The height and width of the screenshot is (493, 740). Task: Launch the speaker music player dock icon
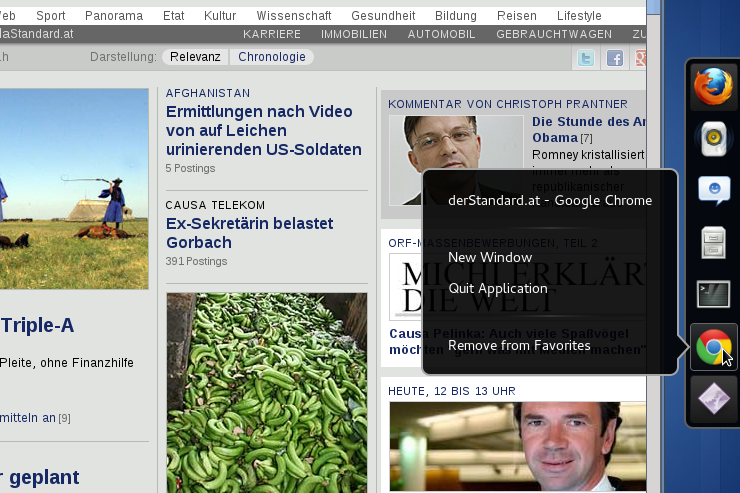click(x=713, y=138)
